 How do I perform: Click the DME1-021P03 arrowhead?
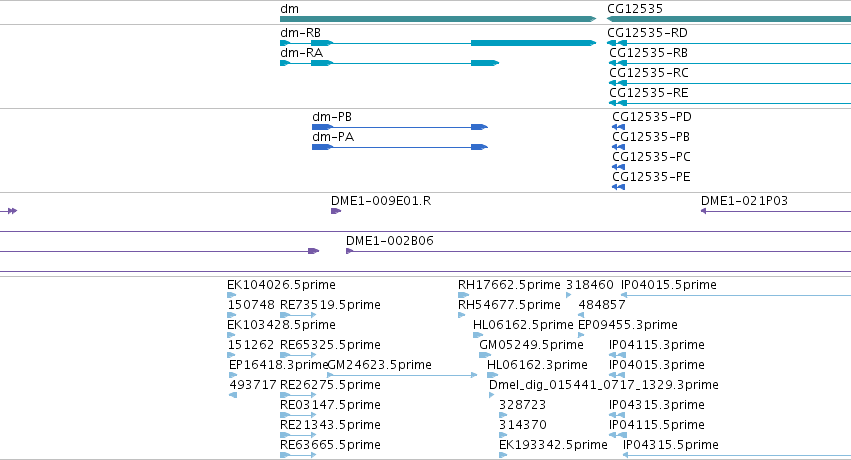pos(703,211)
